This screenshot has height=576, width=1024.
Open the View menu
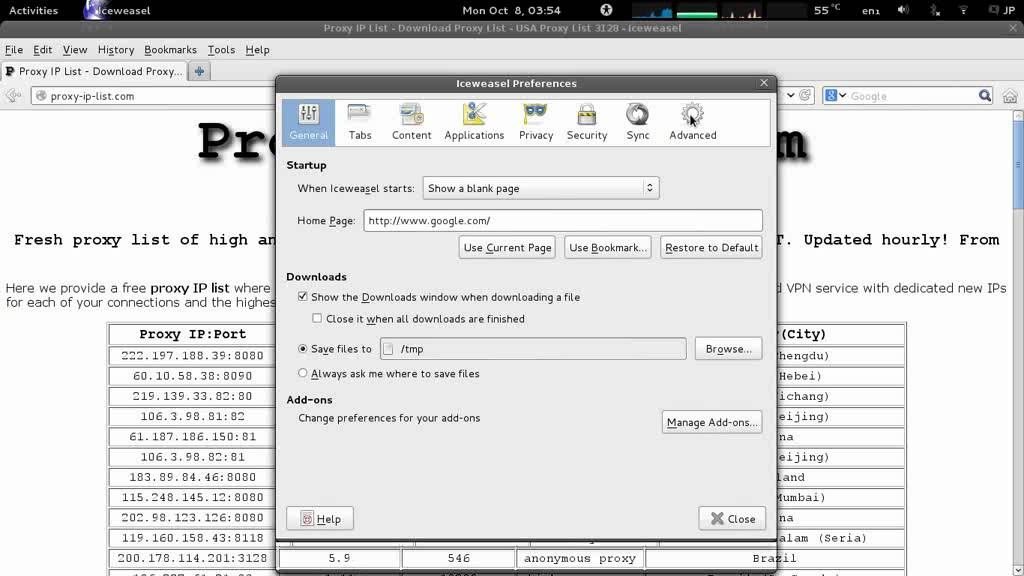pos(74,50)
